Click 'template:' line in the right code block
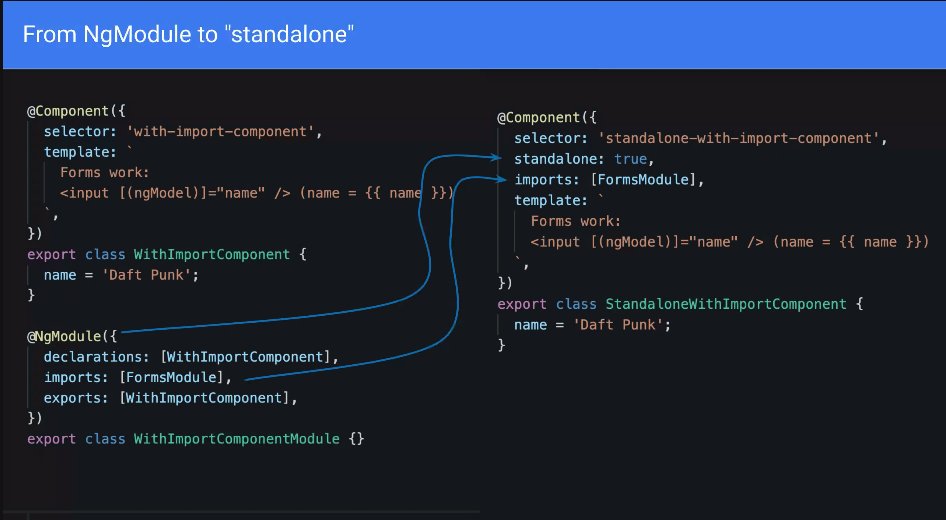The height and width of the screenshot is (520, 946). 559,200
